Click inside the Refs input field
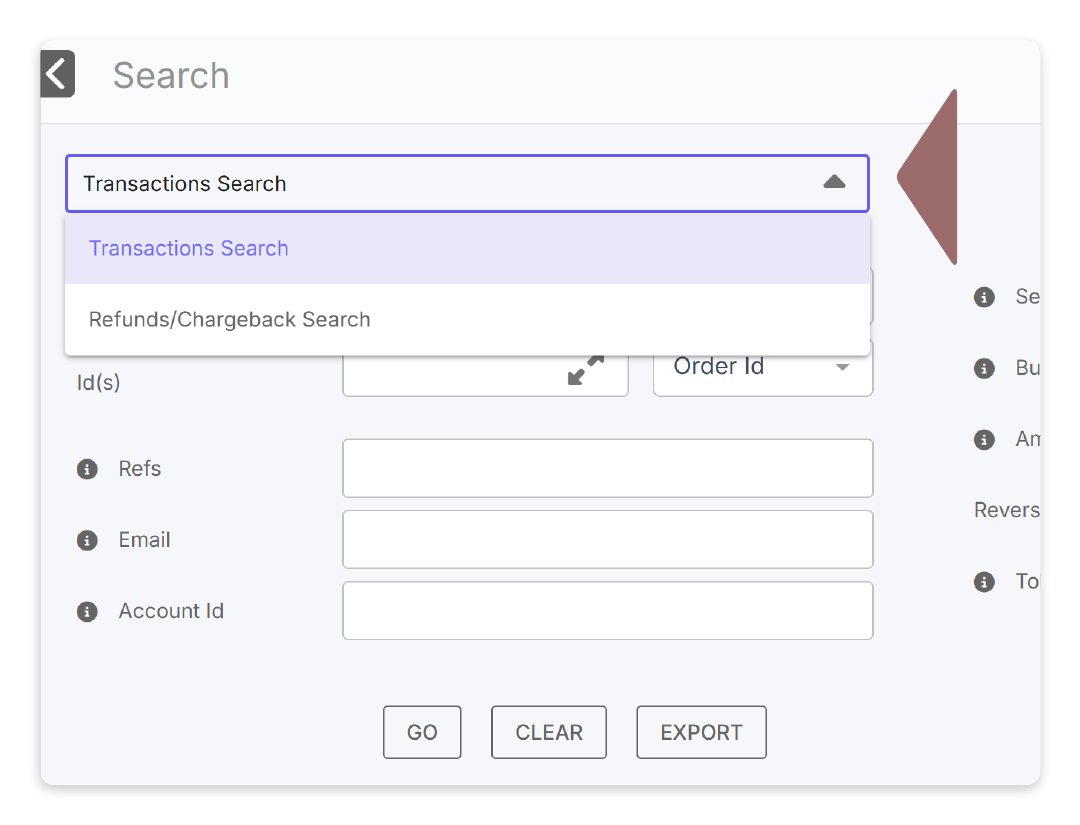This screenshot has height=825, width=1080. click(607, 468)
